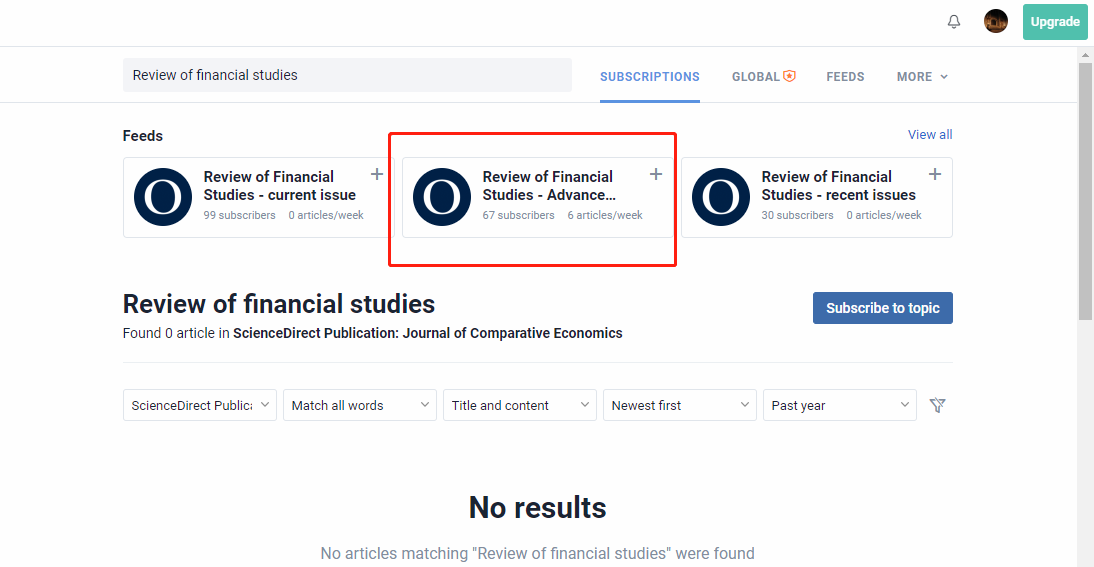Click the filter funnel icon
The image size is (1094, 567).
[937, 405]
